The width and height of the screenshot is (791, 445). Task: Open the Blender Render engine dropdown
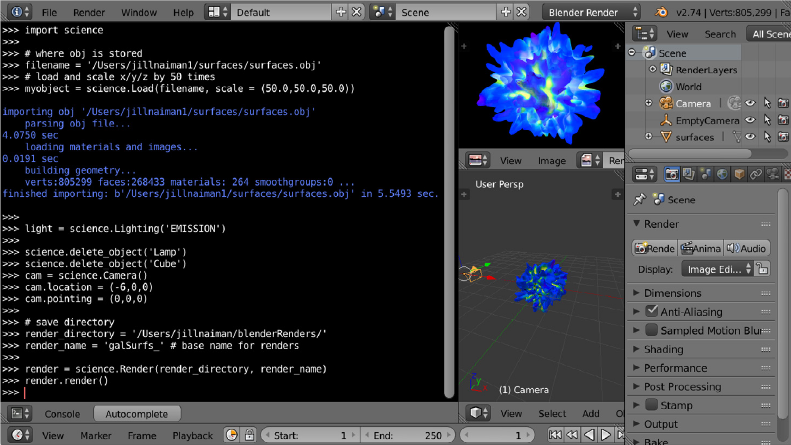[x=592, y=12]
